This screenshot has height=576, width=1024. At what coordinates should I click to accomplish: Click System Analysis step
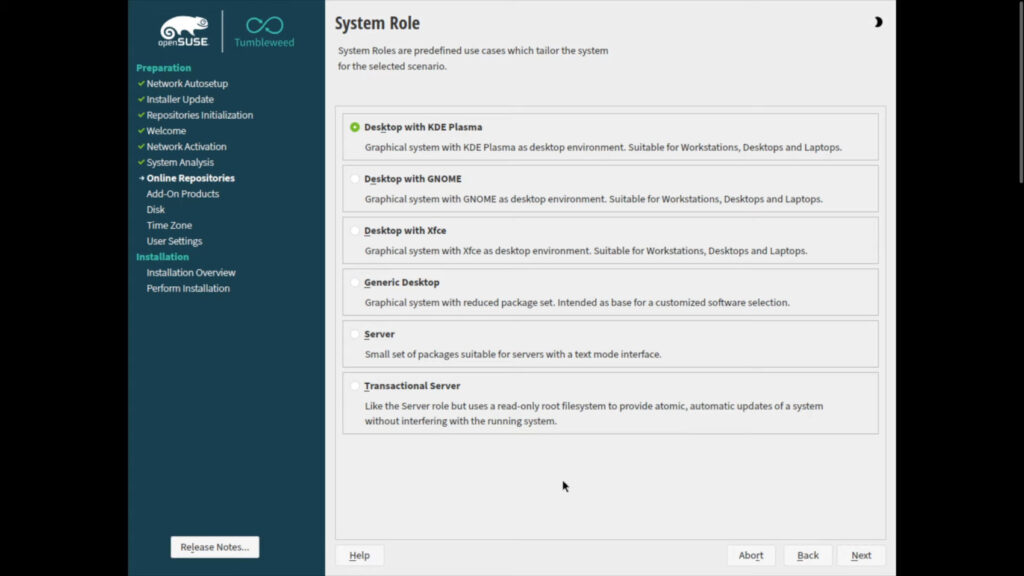(180, 162)
